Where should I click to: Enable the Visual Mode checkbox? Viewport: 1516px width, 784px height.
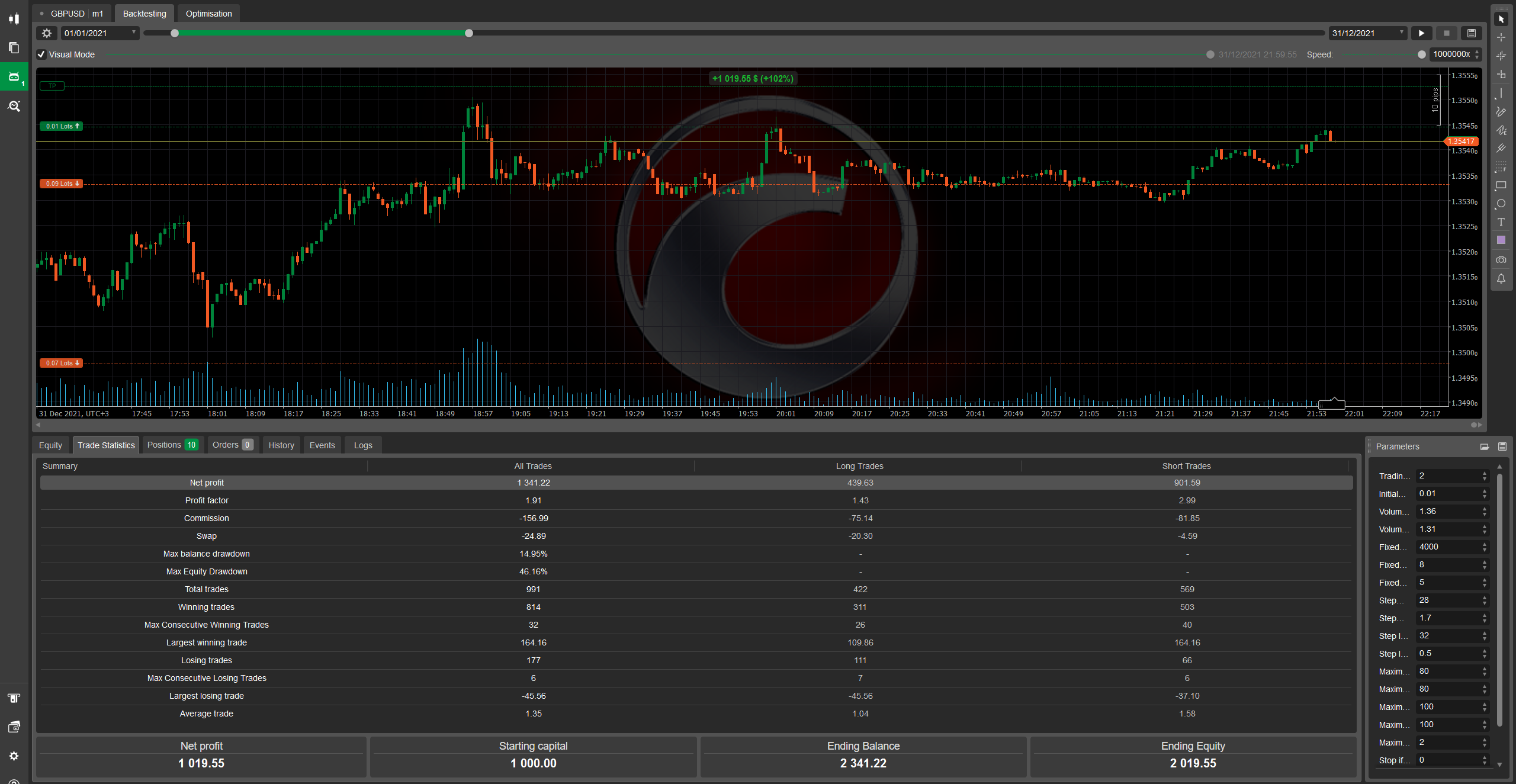point(41,54)
